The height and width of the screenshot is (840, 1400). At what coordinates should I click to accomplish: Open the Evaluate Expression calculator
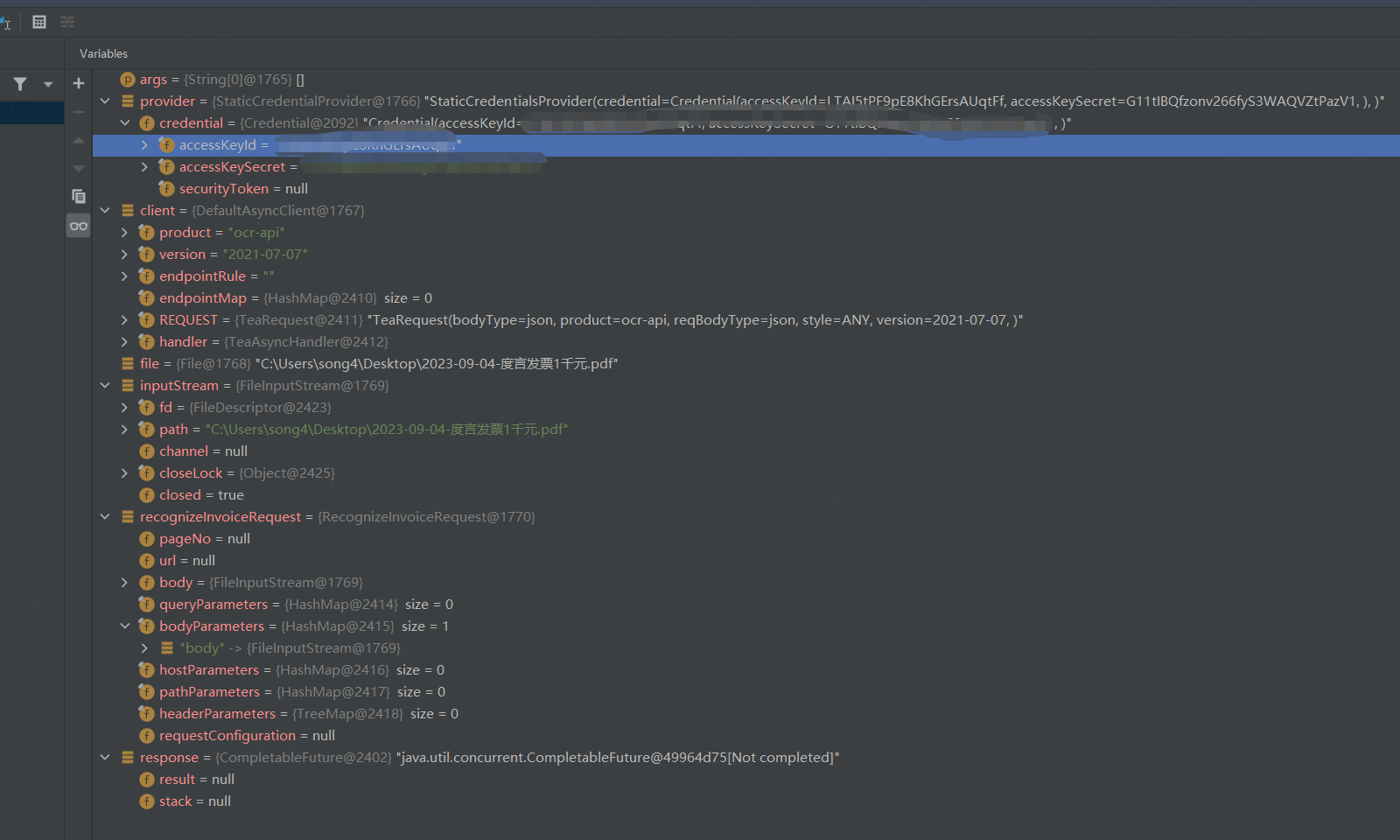(x=39, y=22)
